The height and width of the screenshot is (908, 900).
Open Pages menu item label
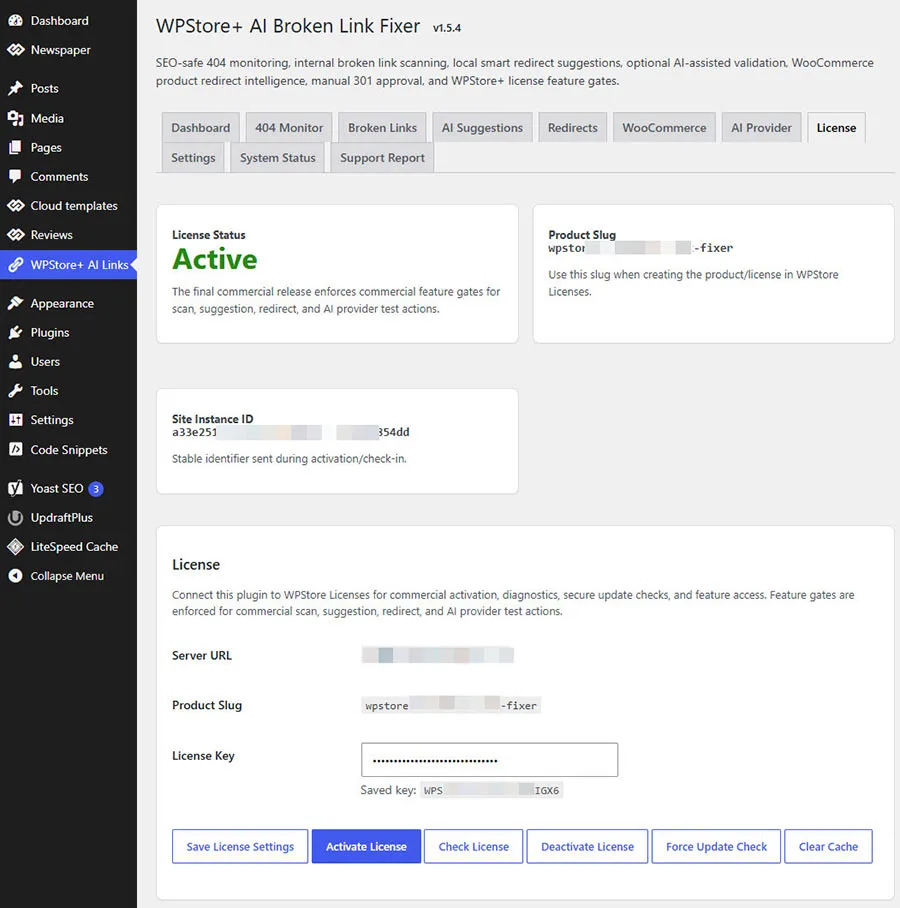tap(46, 148)
